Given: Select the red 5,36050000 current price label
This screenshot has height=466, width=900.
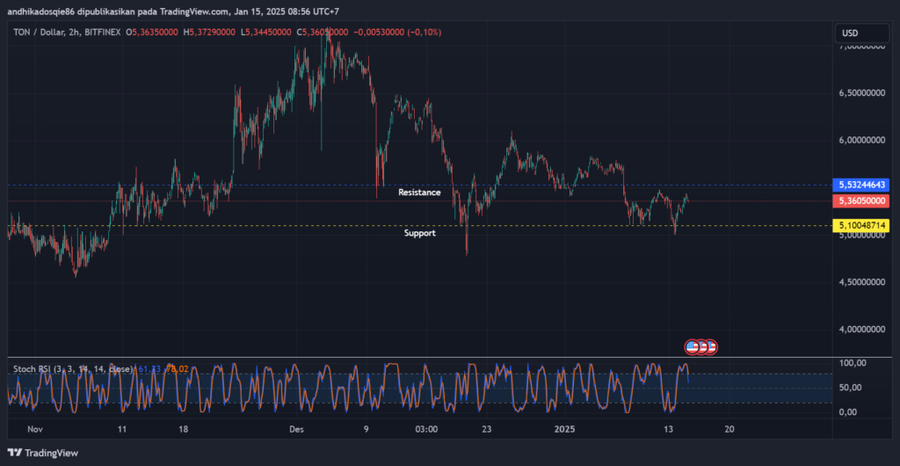Looking at the screenshot, I should coord(860,201).
